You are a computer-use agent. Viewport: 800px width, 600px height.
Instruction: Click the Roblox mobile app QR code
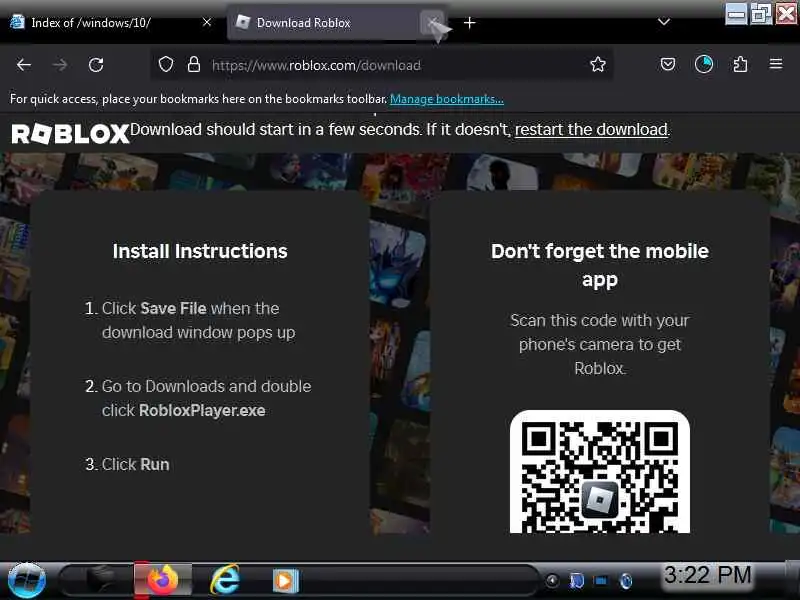599,472
